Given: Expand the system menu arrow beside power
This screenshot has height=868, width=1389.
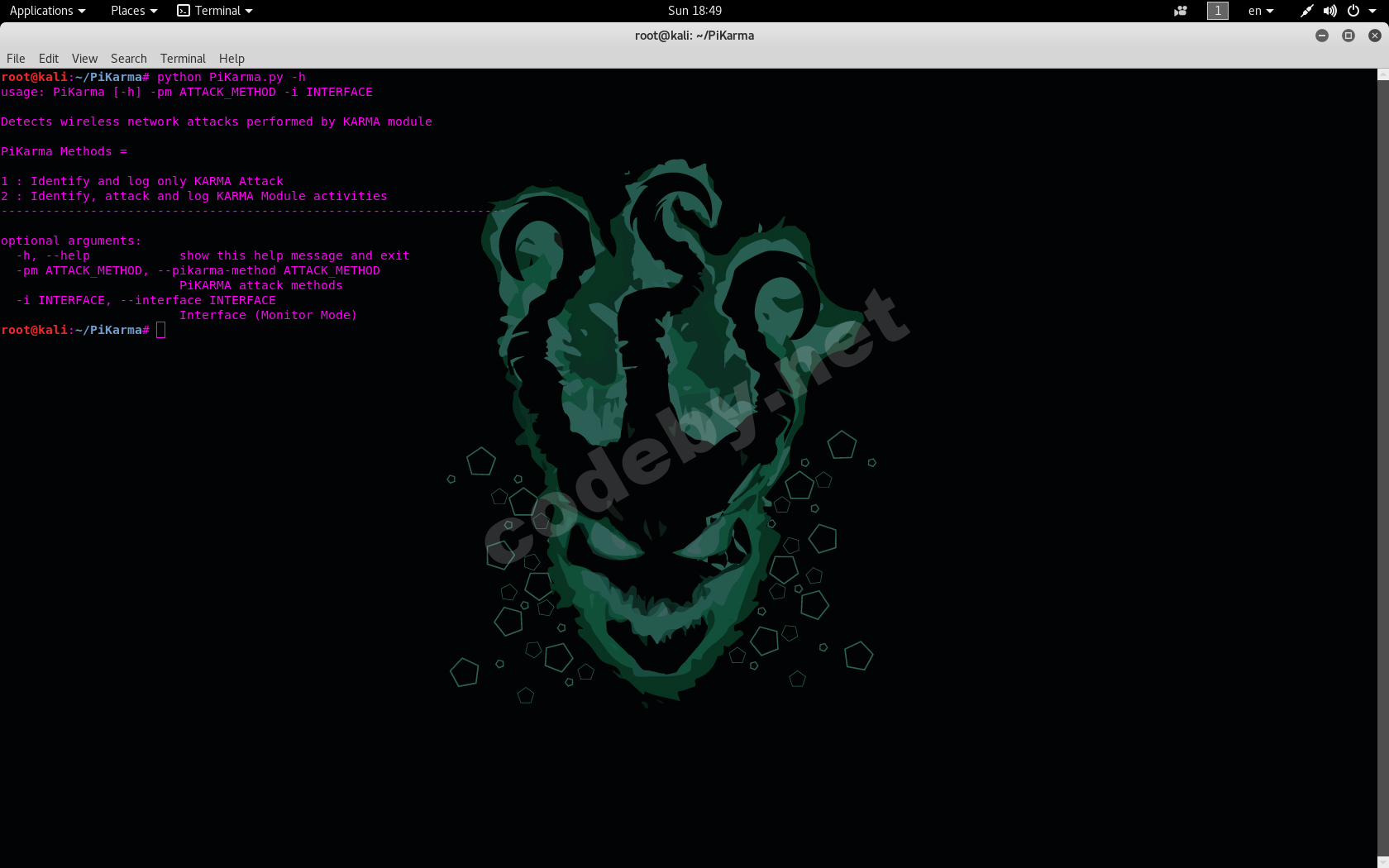Looking at the screenshot, I should [x=1372, y=11].
